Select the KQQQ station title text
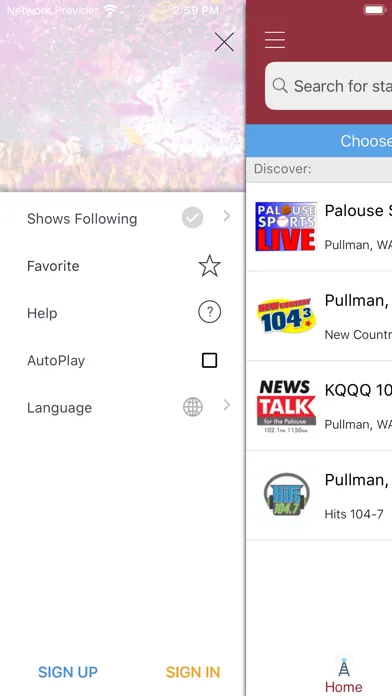The image size is (392, 696). coord(358,390)
